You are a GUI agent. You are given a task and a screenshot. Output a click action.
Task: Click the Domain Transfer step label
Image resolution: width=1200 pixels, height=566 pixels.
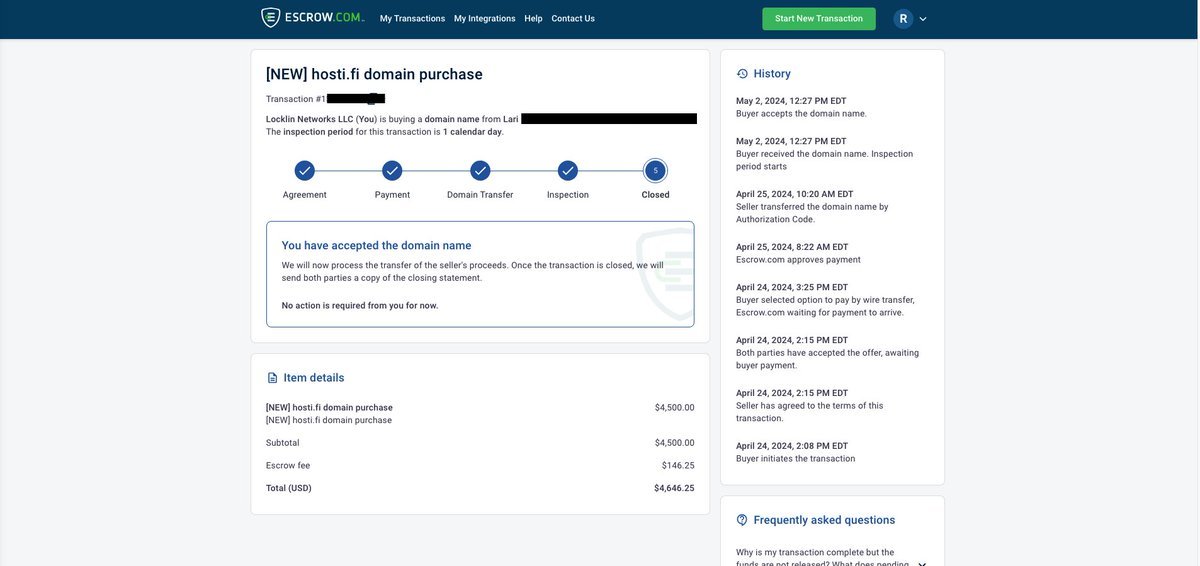(x=480, y=195)
